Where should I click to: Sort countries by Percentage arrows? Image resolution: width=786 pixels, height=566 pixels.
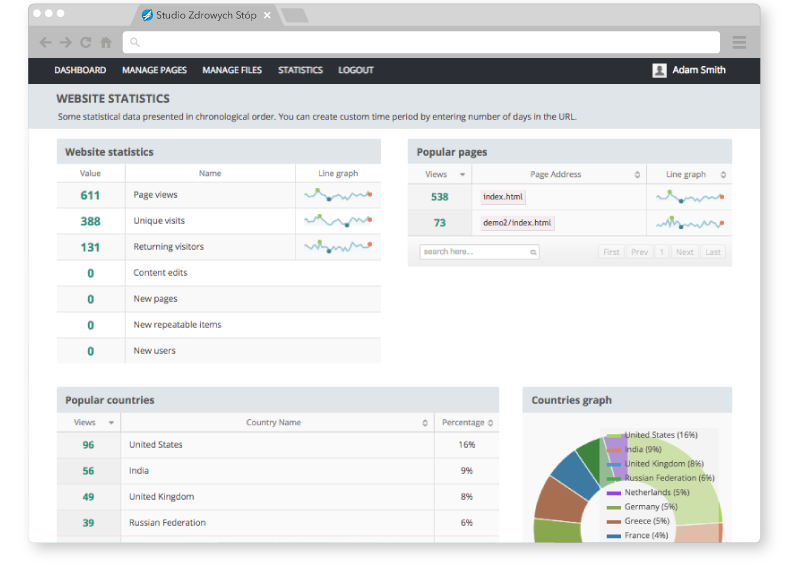click(490, 423)
